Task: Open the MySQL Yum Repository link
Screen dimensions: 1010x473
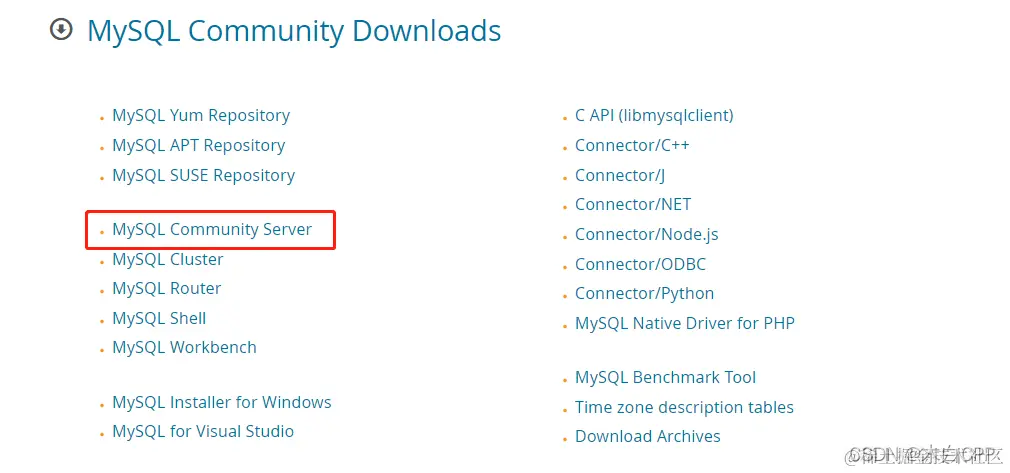Action: click(x=201, y=116)
